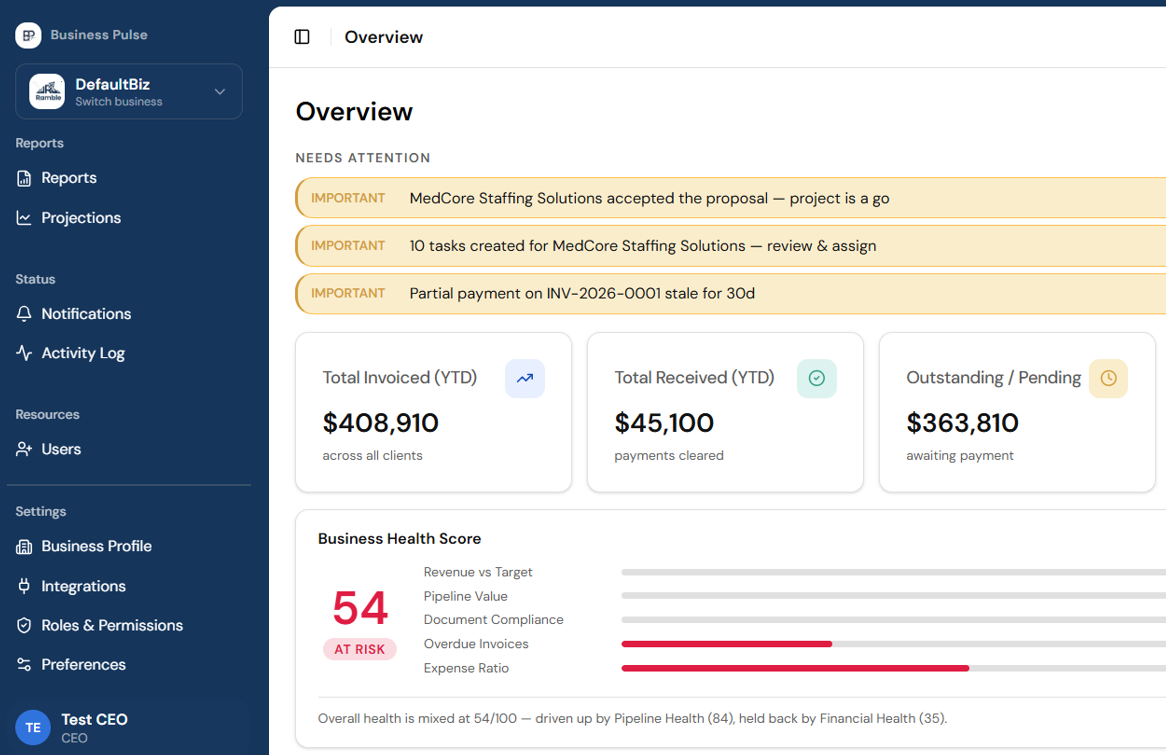This screenshot has height=755, width=1166.
Task: Click the Roles & Permissions shield icon
Action: (x=24, y=626)
